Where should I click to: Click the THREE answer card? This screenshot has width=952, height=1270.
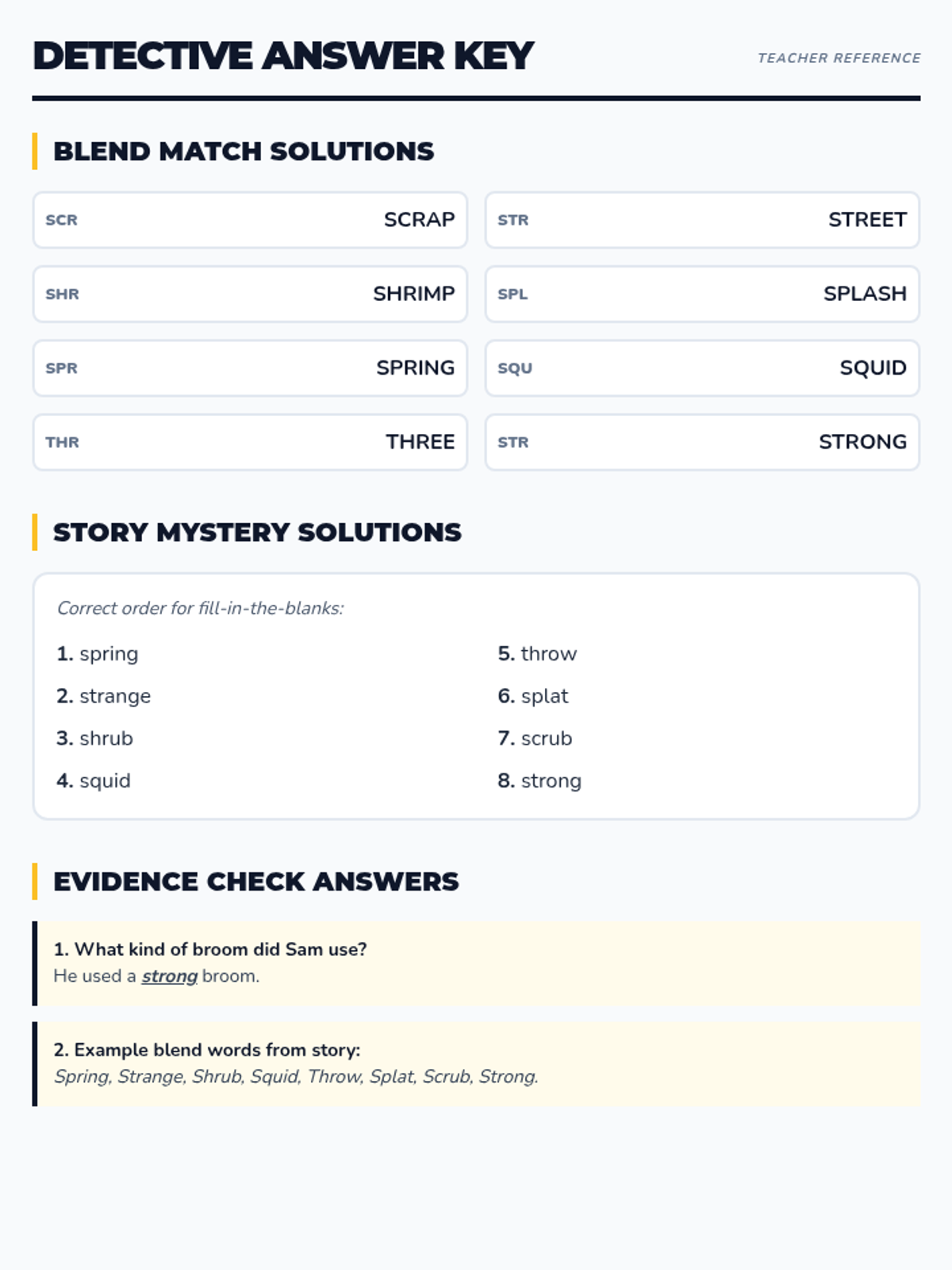click(250, 442)
